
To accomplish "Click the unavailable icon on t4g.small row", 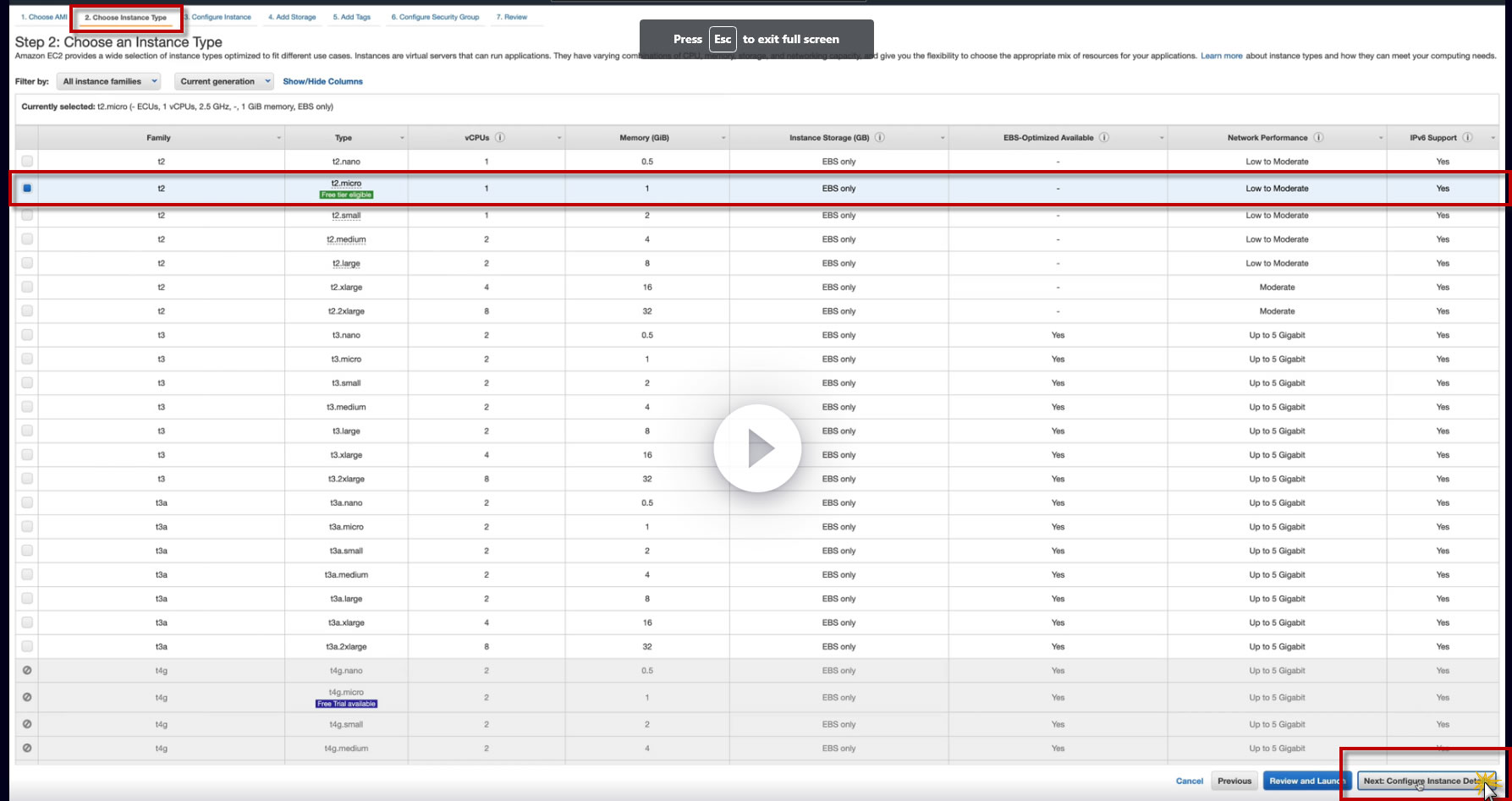I will (x=27, y=724).
